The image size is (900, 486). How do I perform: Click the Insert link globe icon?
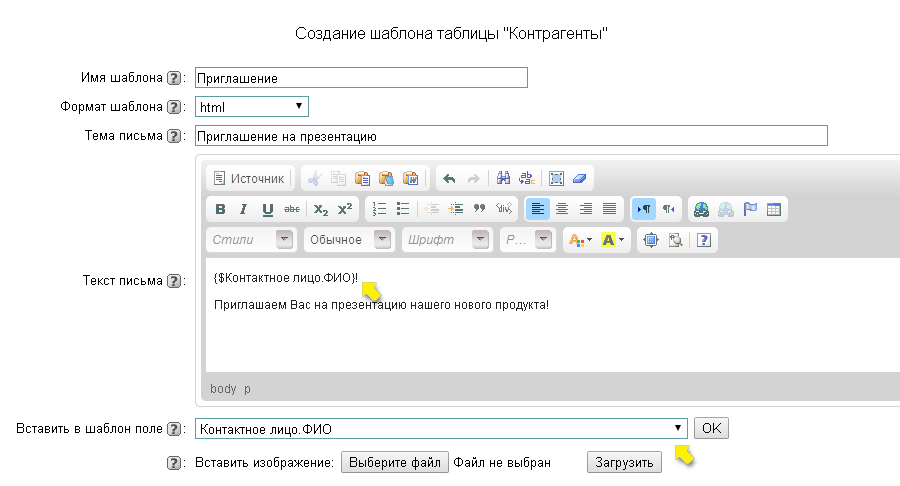coord(701,210)
